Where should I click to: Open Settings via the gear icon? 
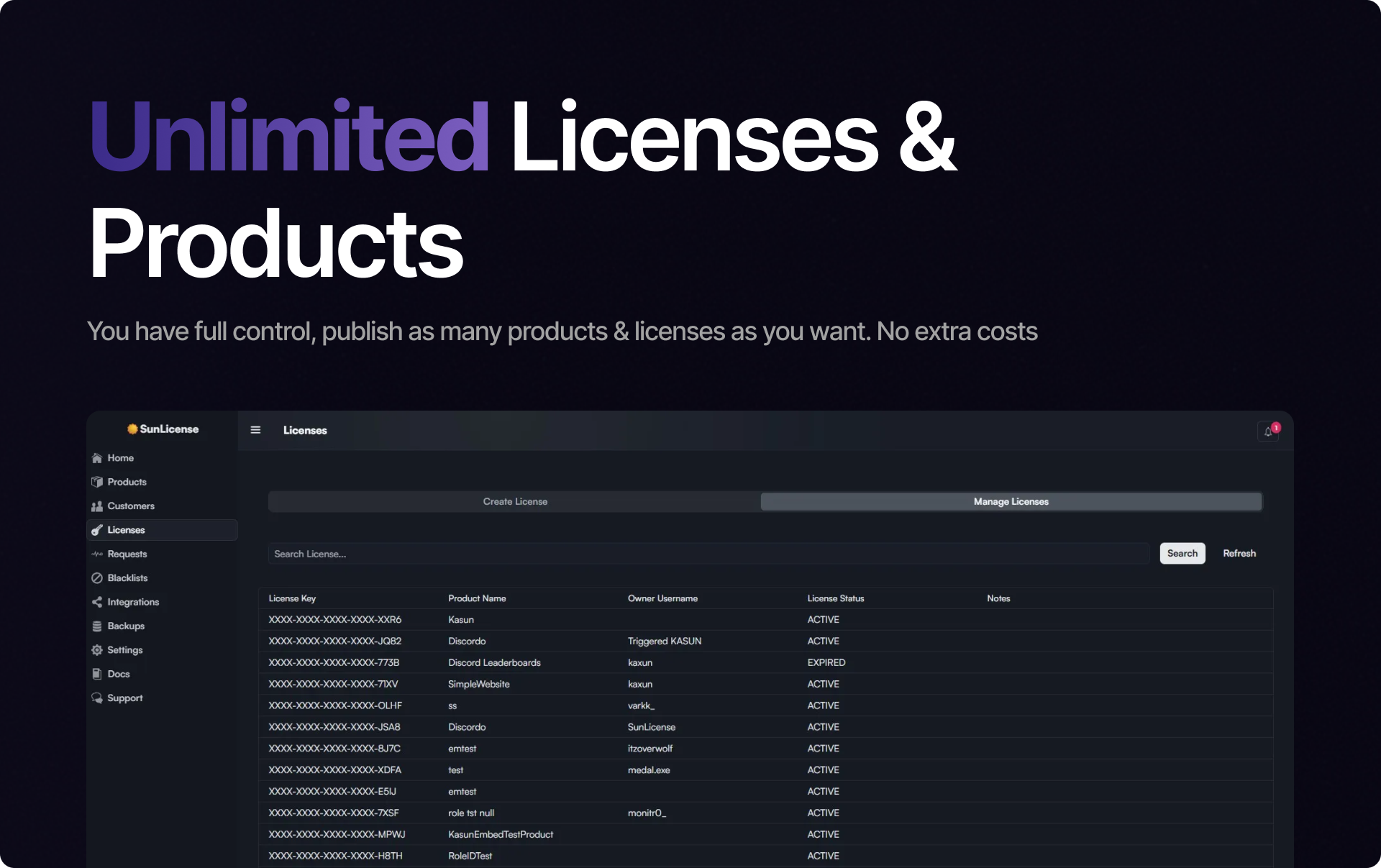coord(97,650)
